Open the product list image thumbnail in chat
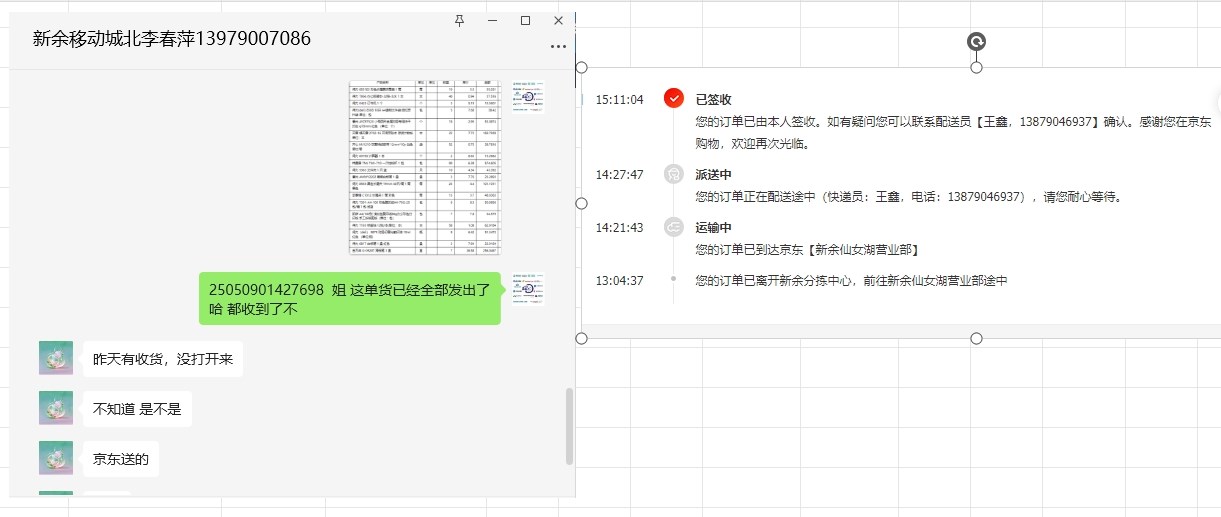Screen dimensions: 1221x517 [x=425, y=167]
